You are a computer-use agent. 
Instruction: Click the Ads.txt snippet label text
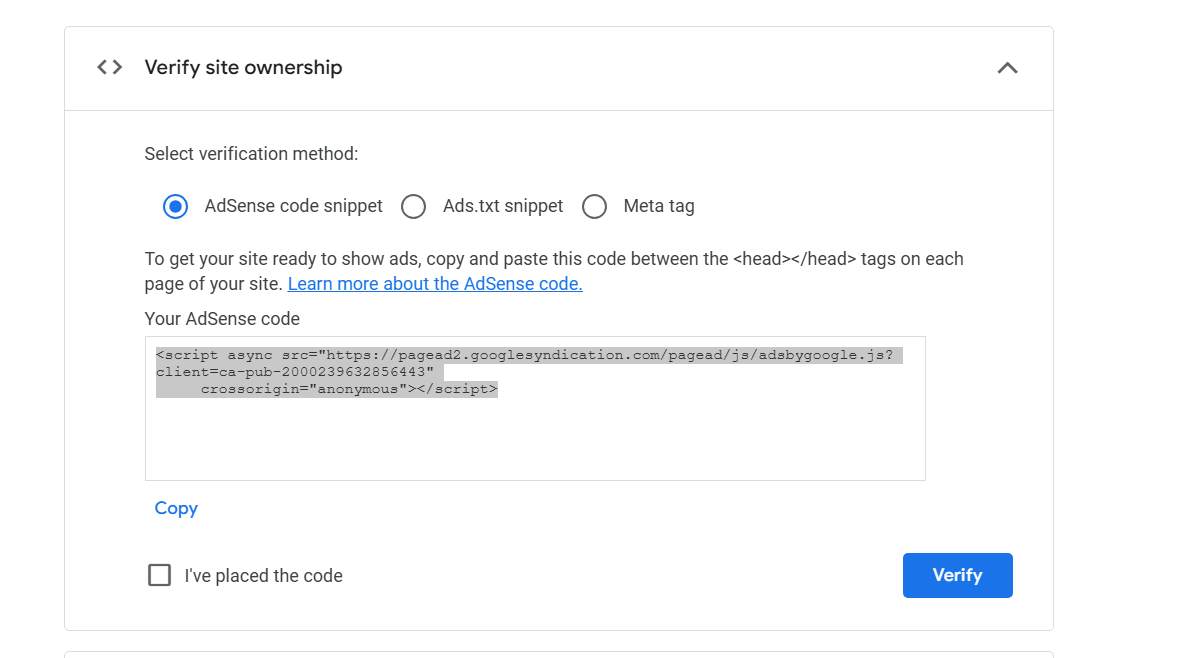tap(503, 206)
